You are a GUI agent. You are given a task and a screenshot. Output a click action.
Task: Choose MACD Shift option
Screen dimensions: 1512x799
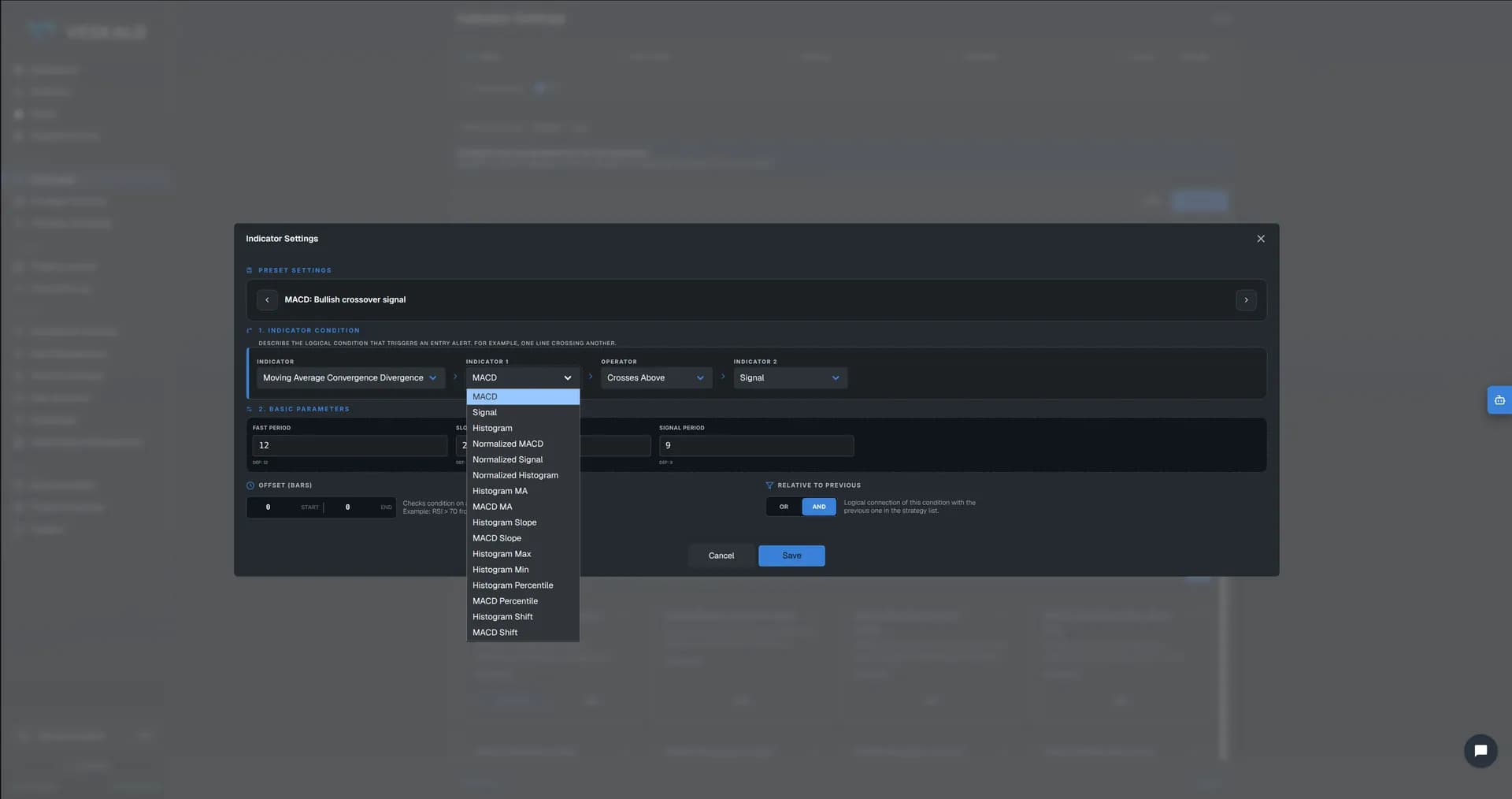(x=523, y=634)
